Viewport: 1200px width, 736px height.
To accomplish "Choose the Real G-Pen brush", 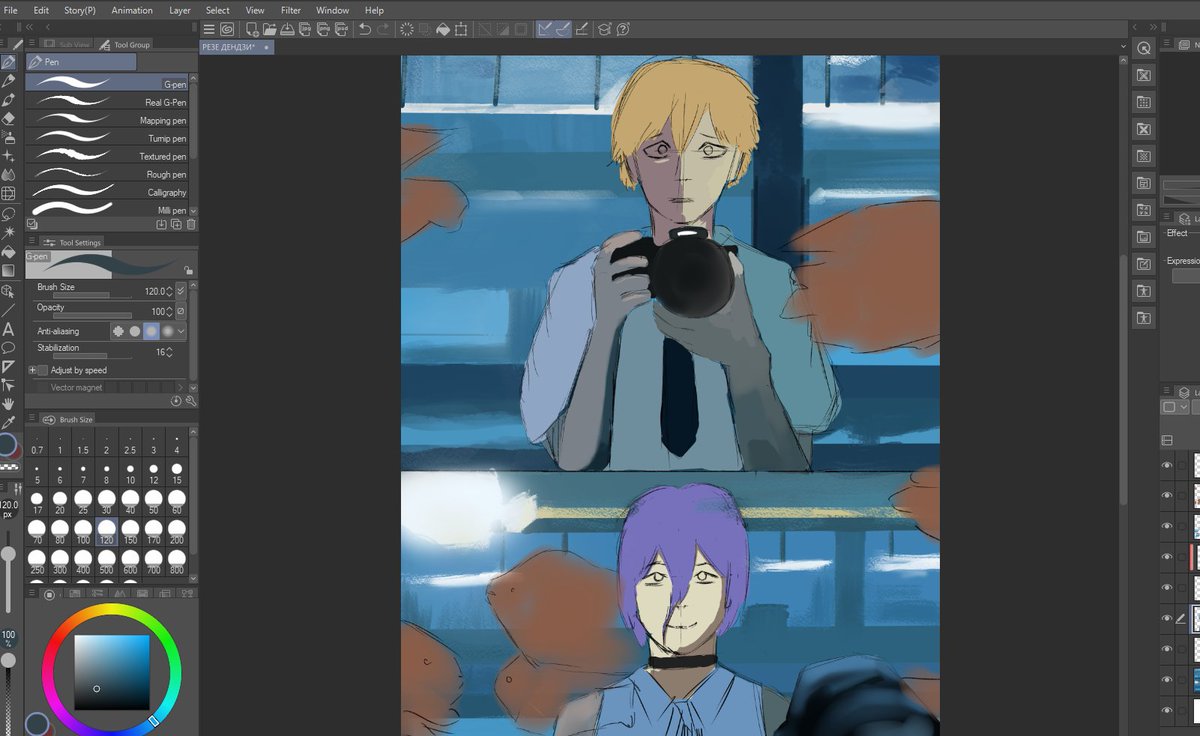I will click(x=107, y=102).
